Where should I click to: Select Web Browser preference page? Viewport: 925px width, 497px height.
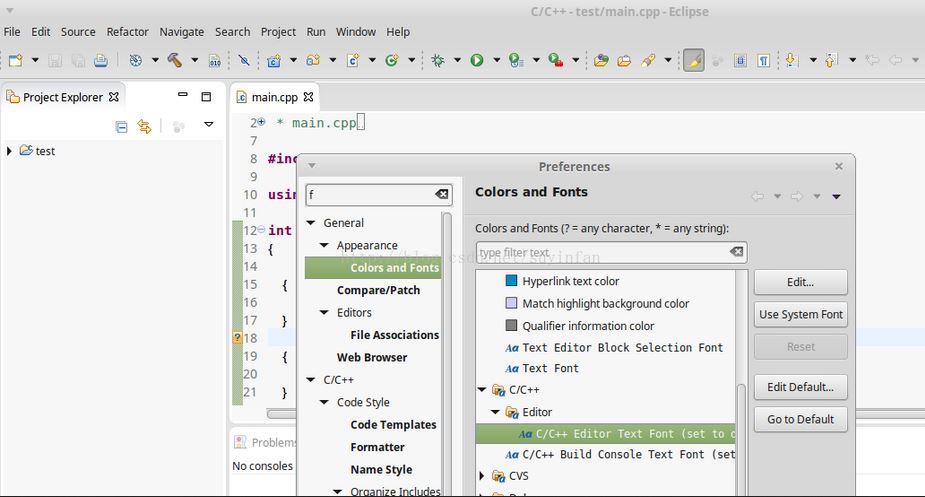372,358
